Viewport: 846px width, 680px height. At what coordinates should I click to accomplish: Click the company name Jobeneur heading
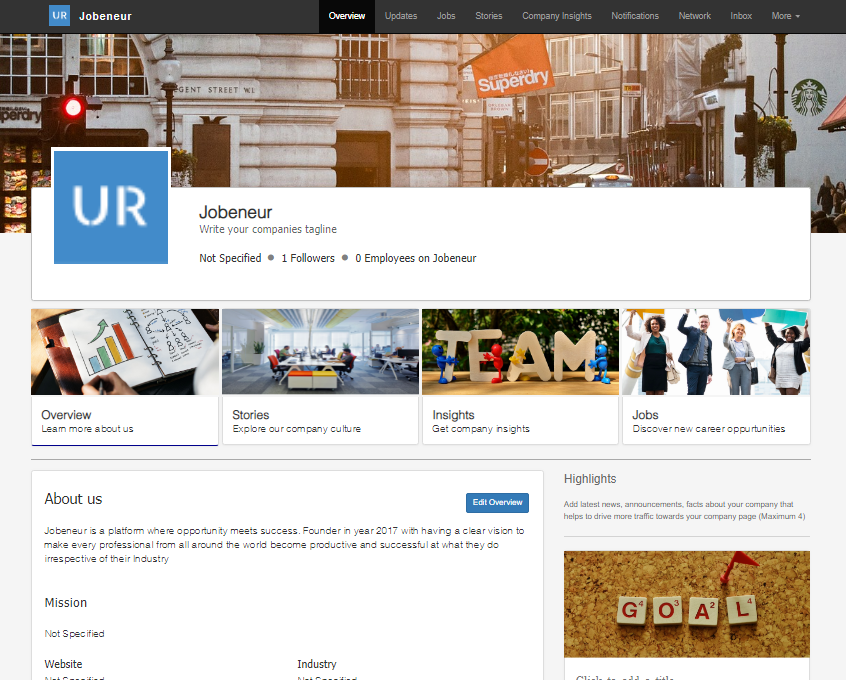click(235, 212)
